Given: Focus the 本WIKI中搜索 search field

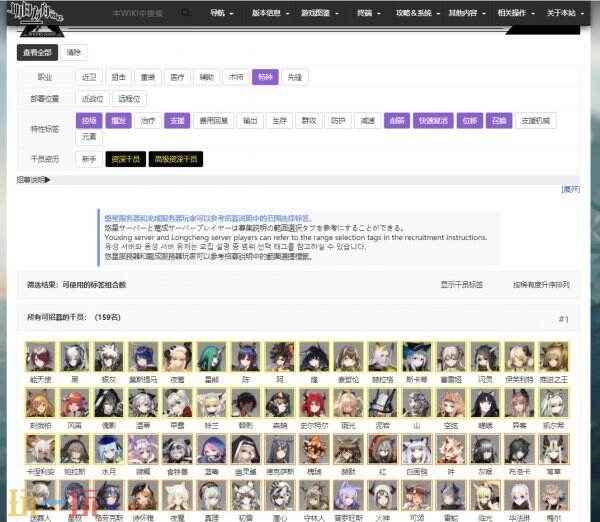Looking at the screenshot, I should [138, 13].
